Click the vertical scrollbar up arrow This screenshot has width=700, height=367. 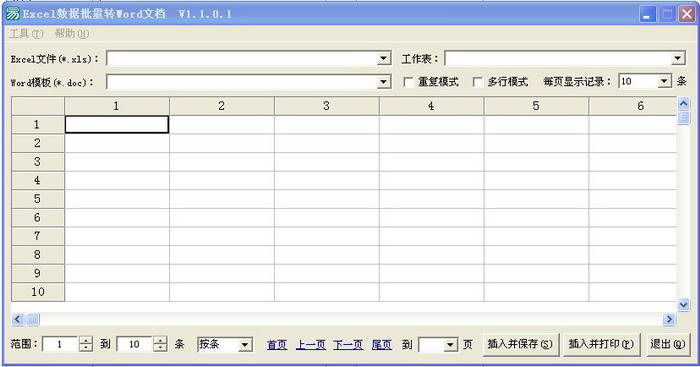683,104
